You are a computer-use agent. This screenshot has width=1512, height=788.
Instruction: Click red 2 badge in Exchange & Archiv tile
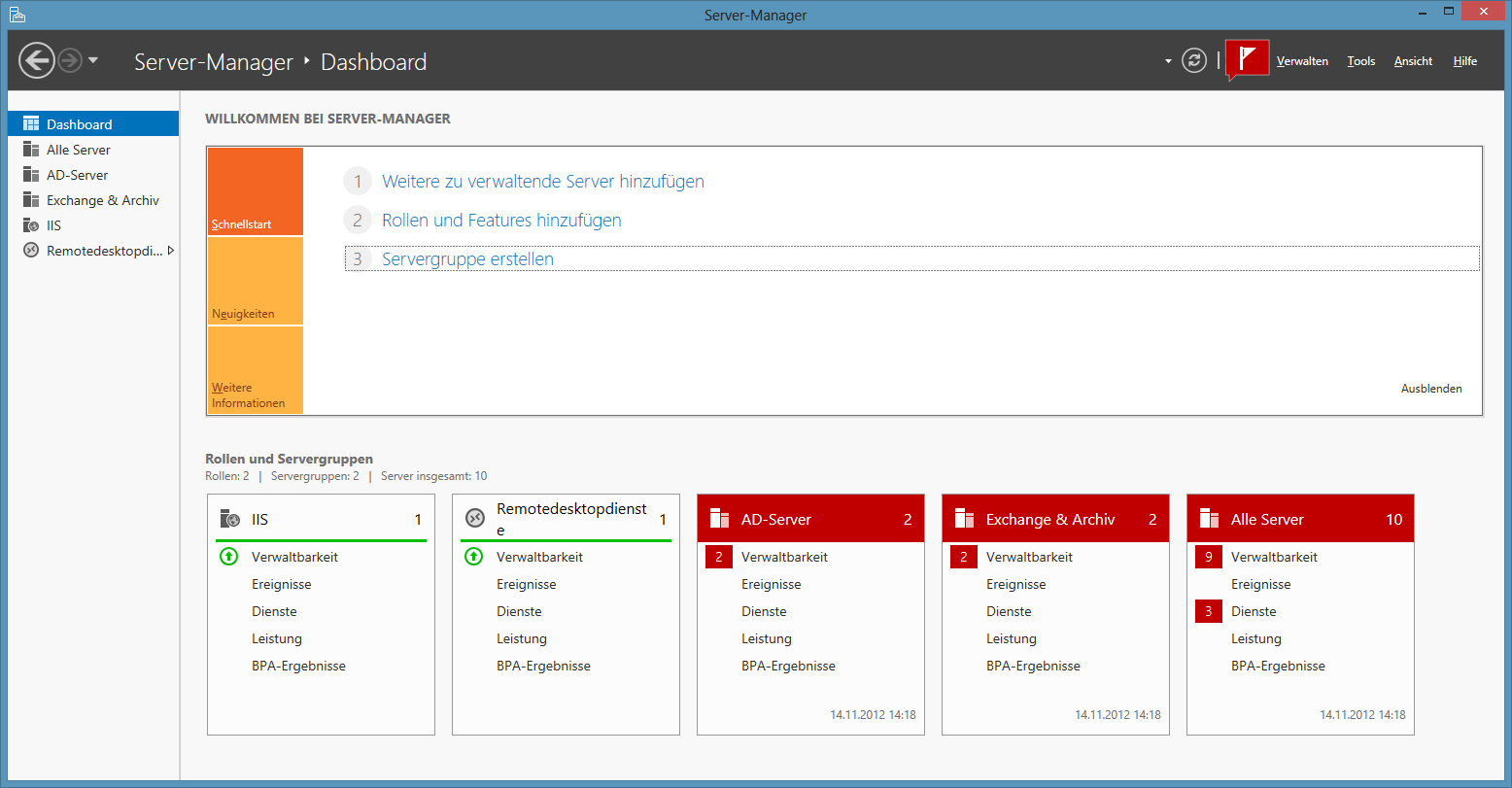[964, 557]
